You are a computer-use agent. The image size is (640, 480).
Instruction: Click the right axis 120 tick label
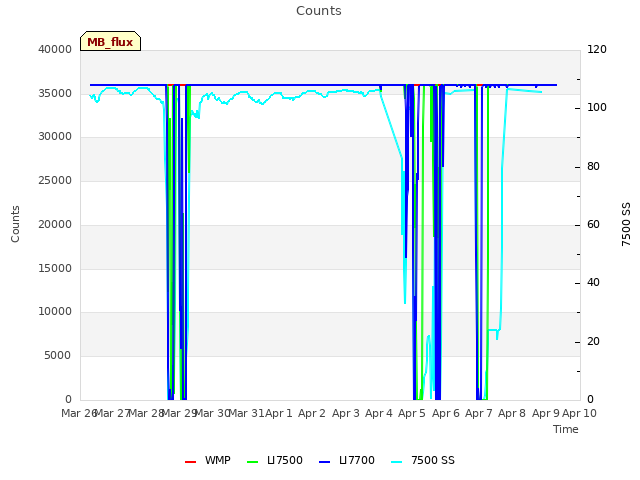click(x=597, y=49)
